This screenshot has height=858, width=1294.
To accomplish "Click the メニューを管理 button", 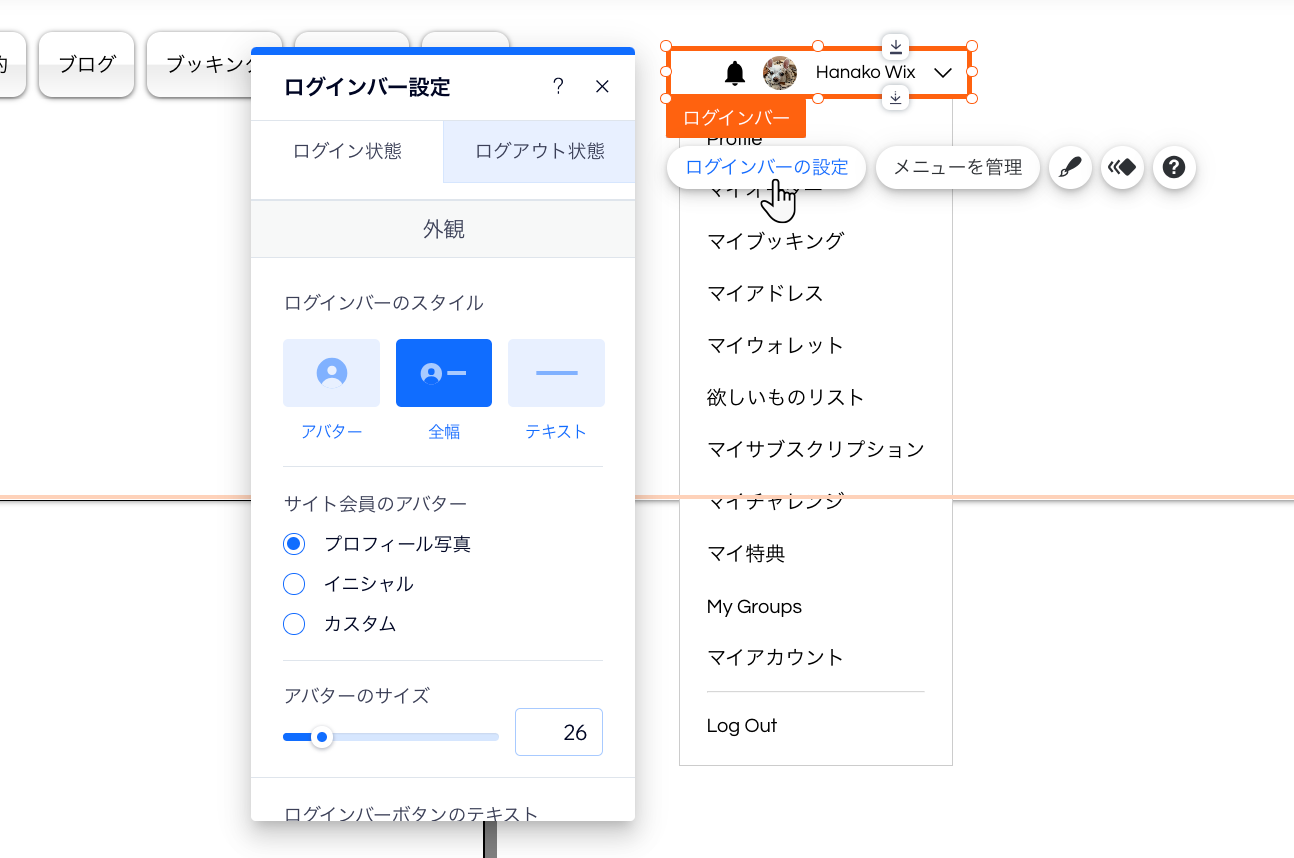I will point(957,168).
